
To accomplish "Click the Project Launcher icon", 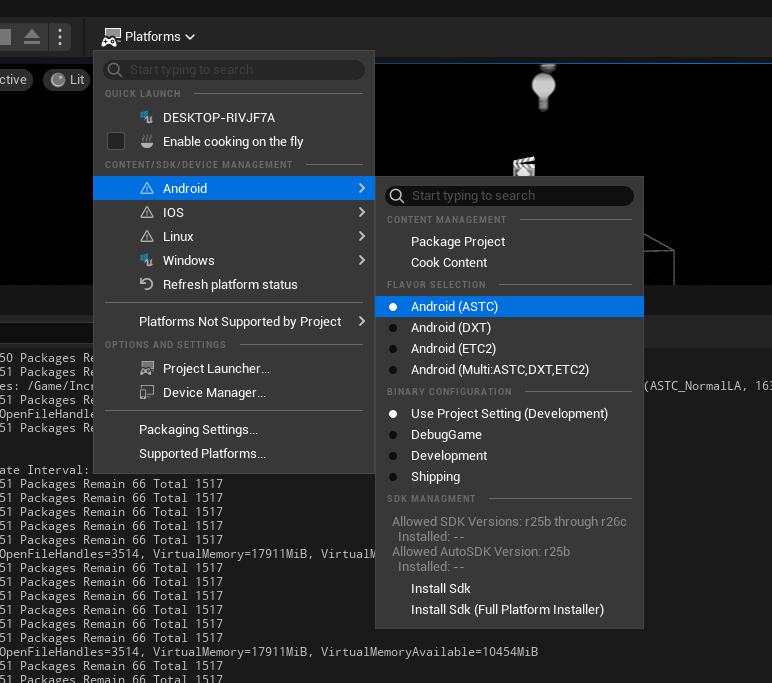I will pyautogui.click(x=147, y=368).
